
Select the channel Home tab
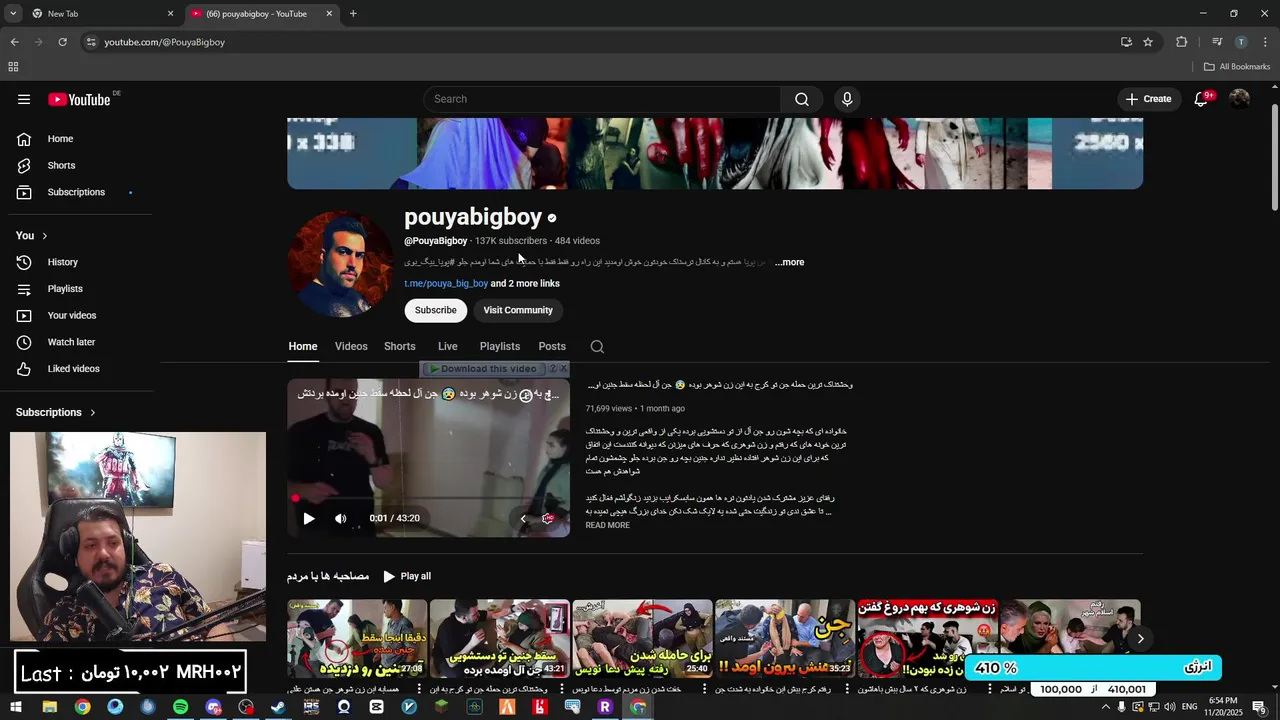click(x=303, y=346)
